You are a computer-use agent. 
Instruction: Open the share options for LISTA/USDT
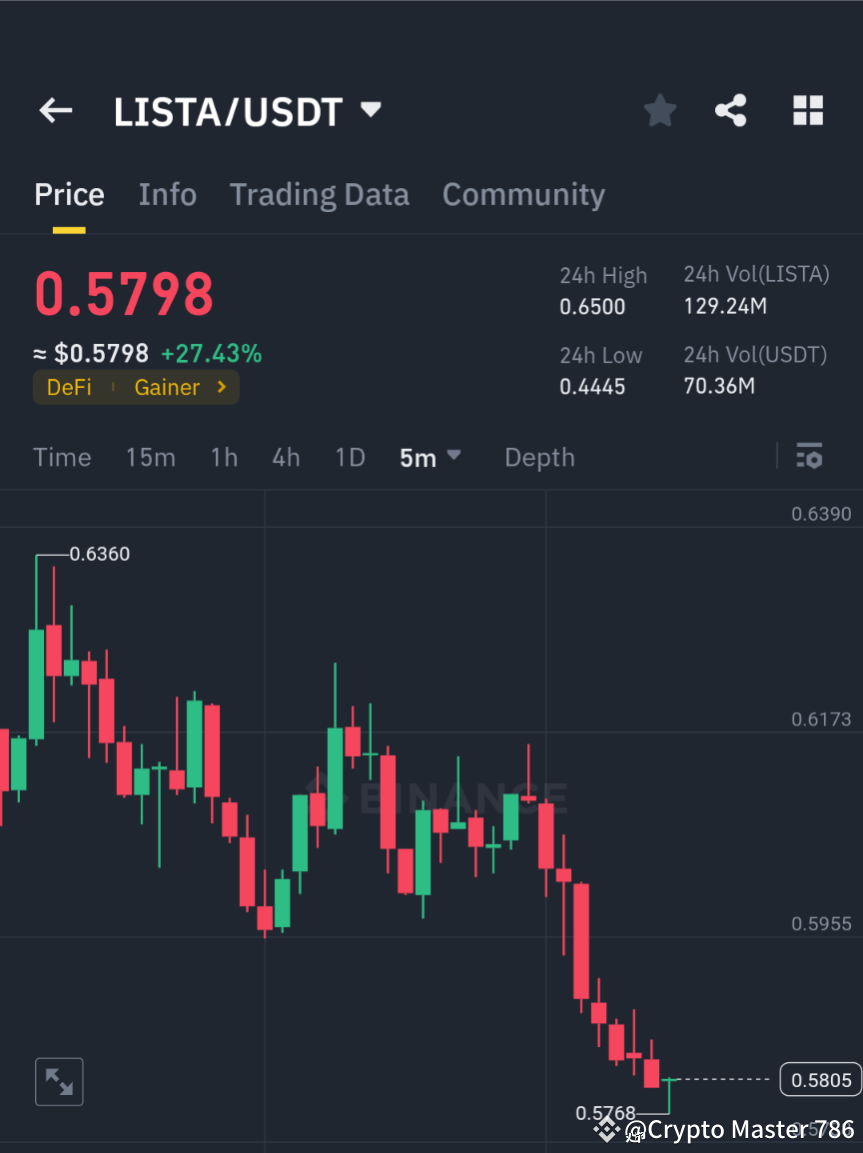click(731, 110)
